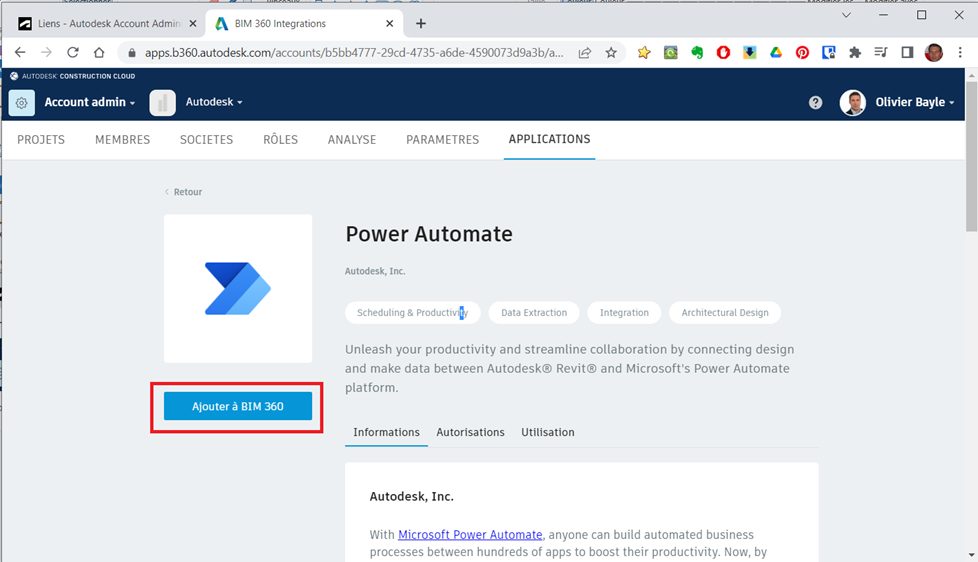Viewport: 978px width, 562px height.
Task: Click the Account admin gear icon
Action: click(x=22, y=102)
